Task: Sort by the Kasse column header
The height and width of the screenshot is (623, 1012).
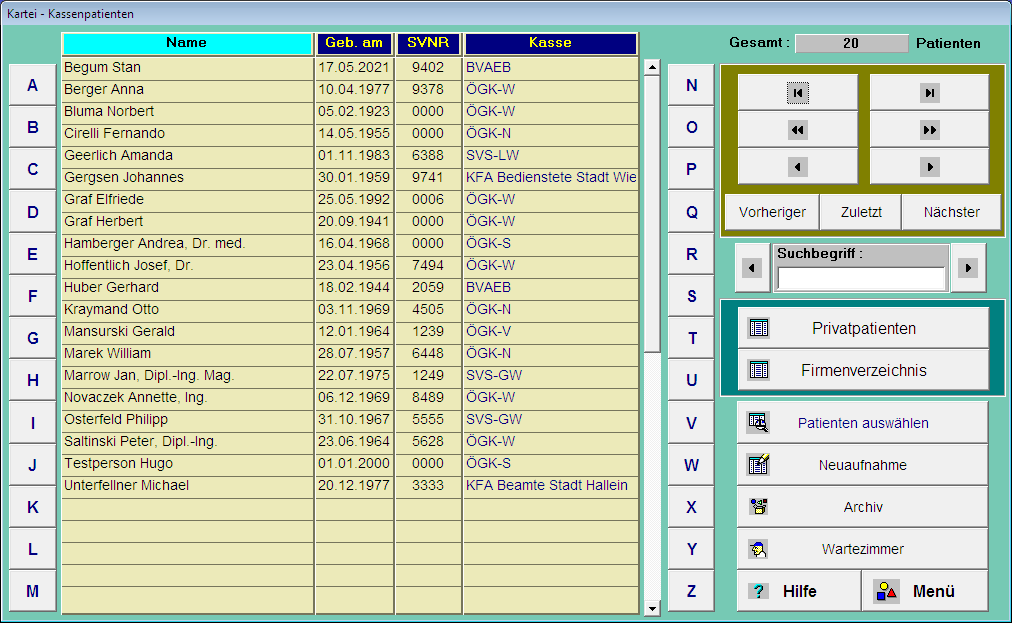Action: [x=550, y=43]
